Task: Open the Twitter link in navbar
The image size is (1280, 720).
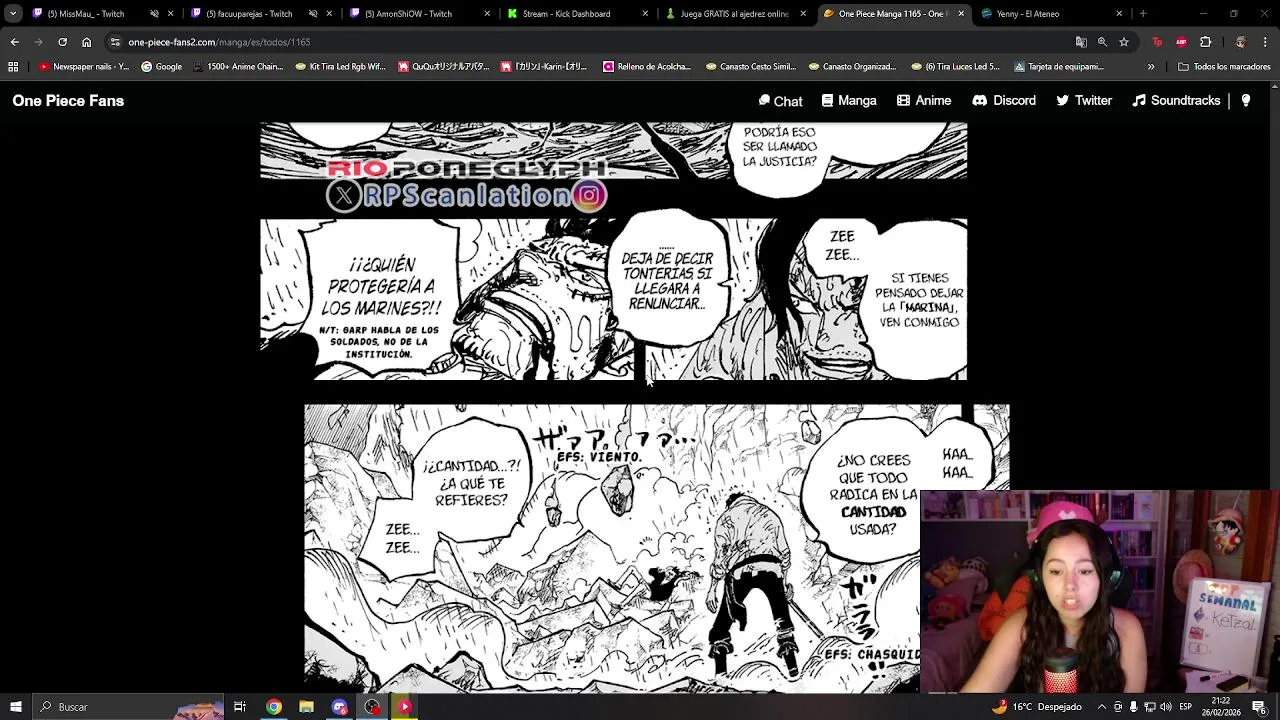Action: coord(1084,101)
